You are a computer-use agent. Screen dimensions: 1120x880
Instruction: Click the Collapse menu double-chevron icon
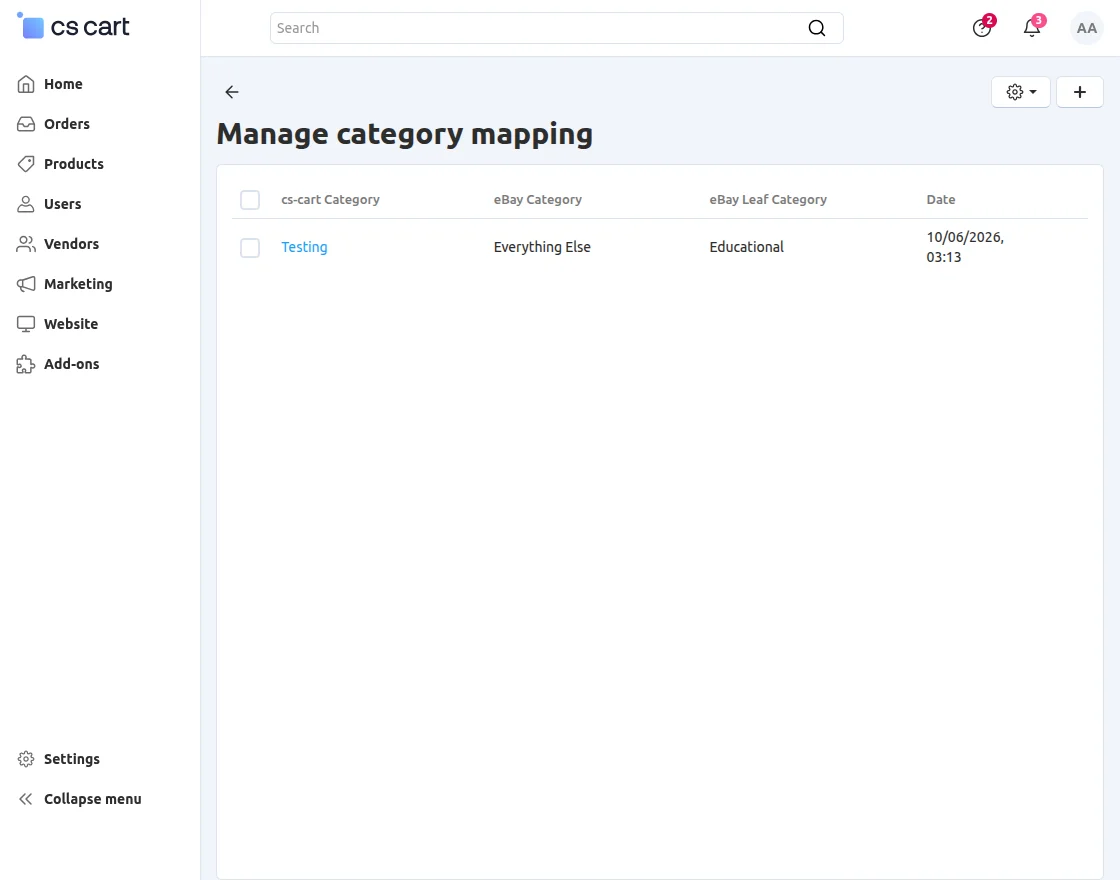pyautogui.click(x=26, y=799)
